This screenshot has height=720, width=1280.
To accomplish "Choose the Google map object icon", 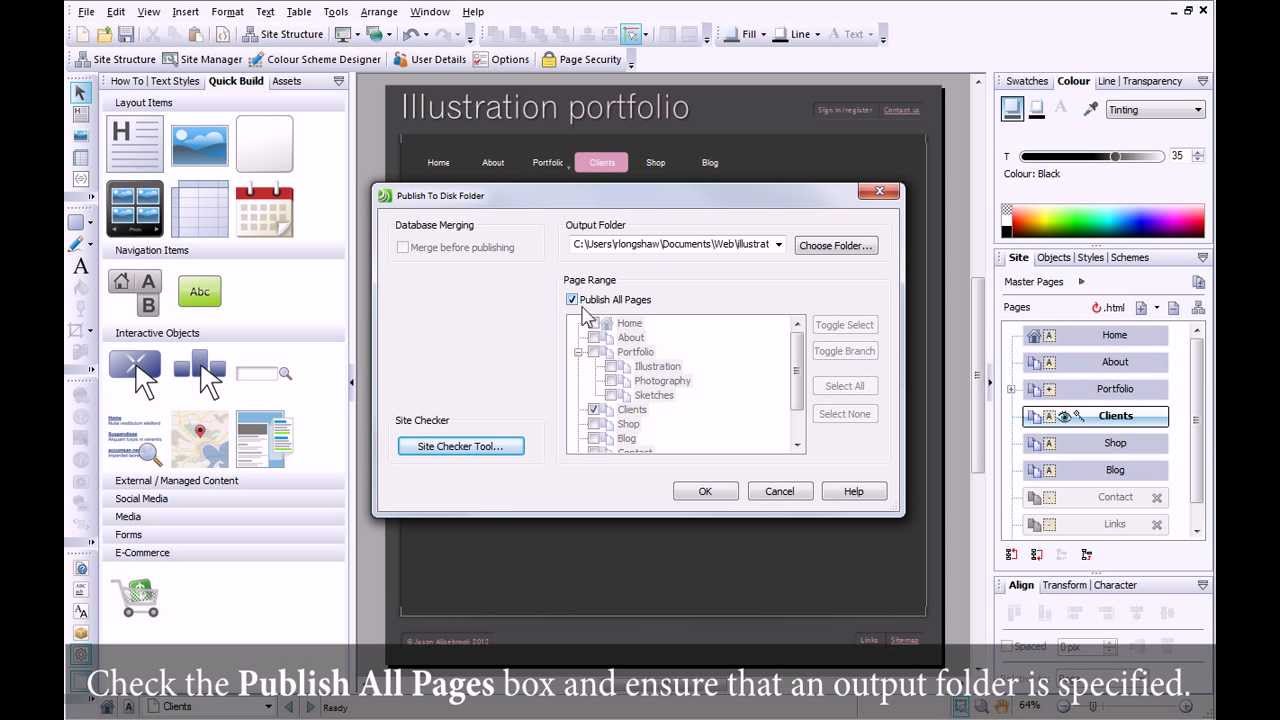I will 200,439.
